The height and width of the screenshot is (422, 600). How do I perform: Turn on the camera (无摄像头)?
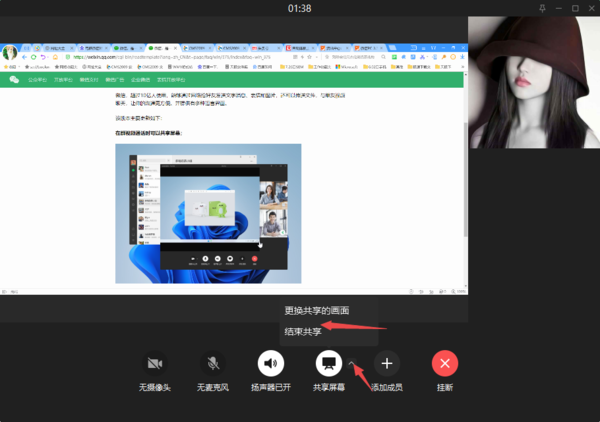pyautogui.click(x=154, y=363)
